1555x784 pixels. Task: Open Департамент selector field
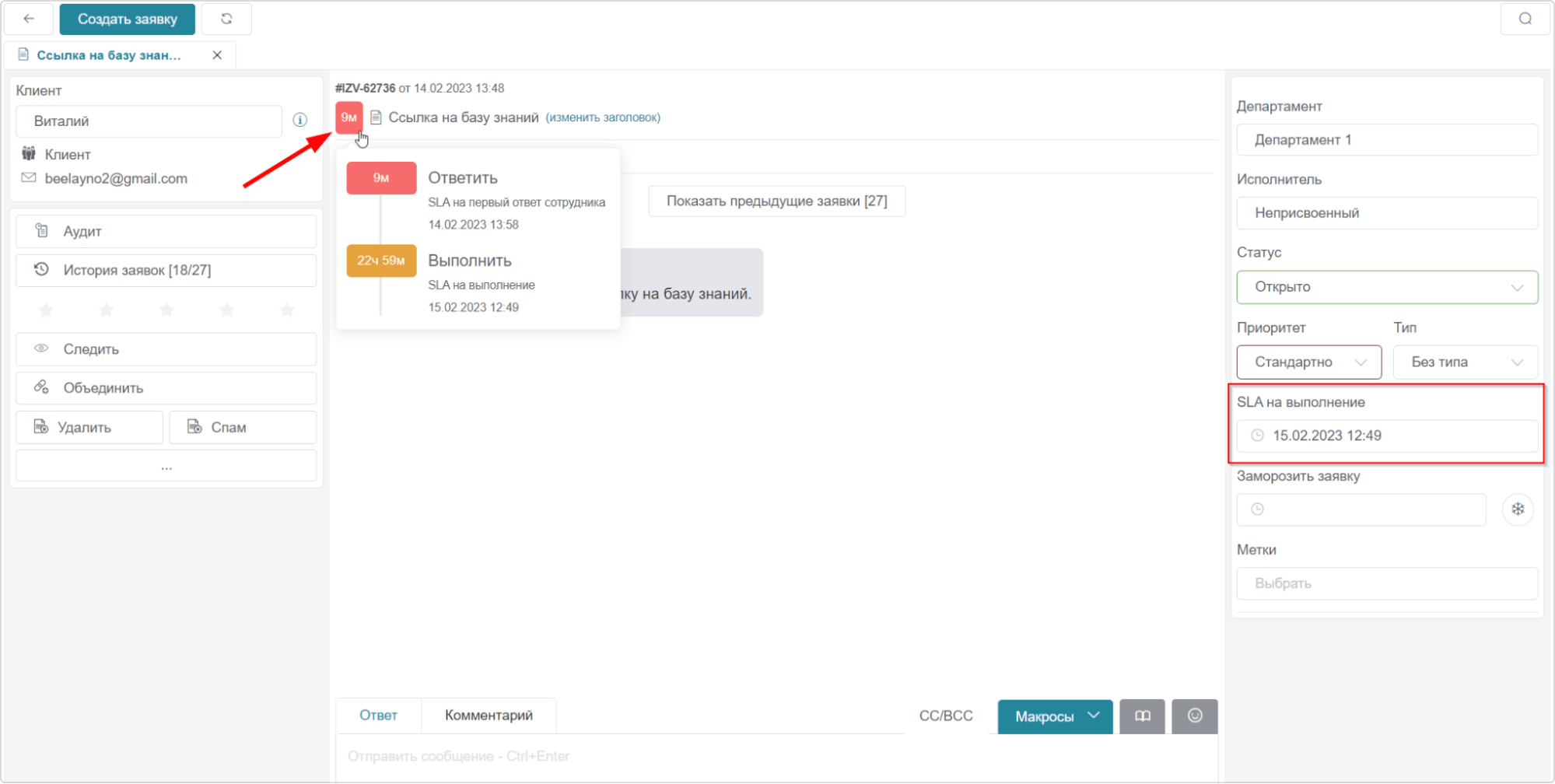click(x=1387, y=140)
